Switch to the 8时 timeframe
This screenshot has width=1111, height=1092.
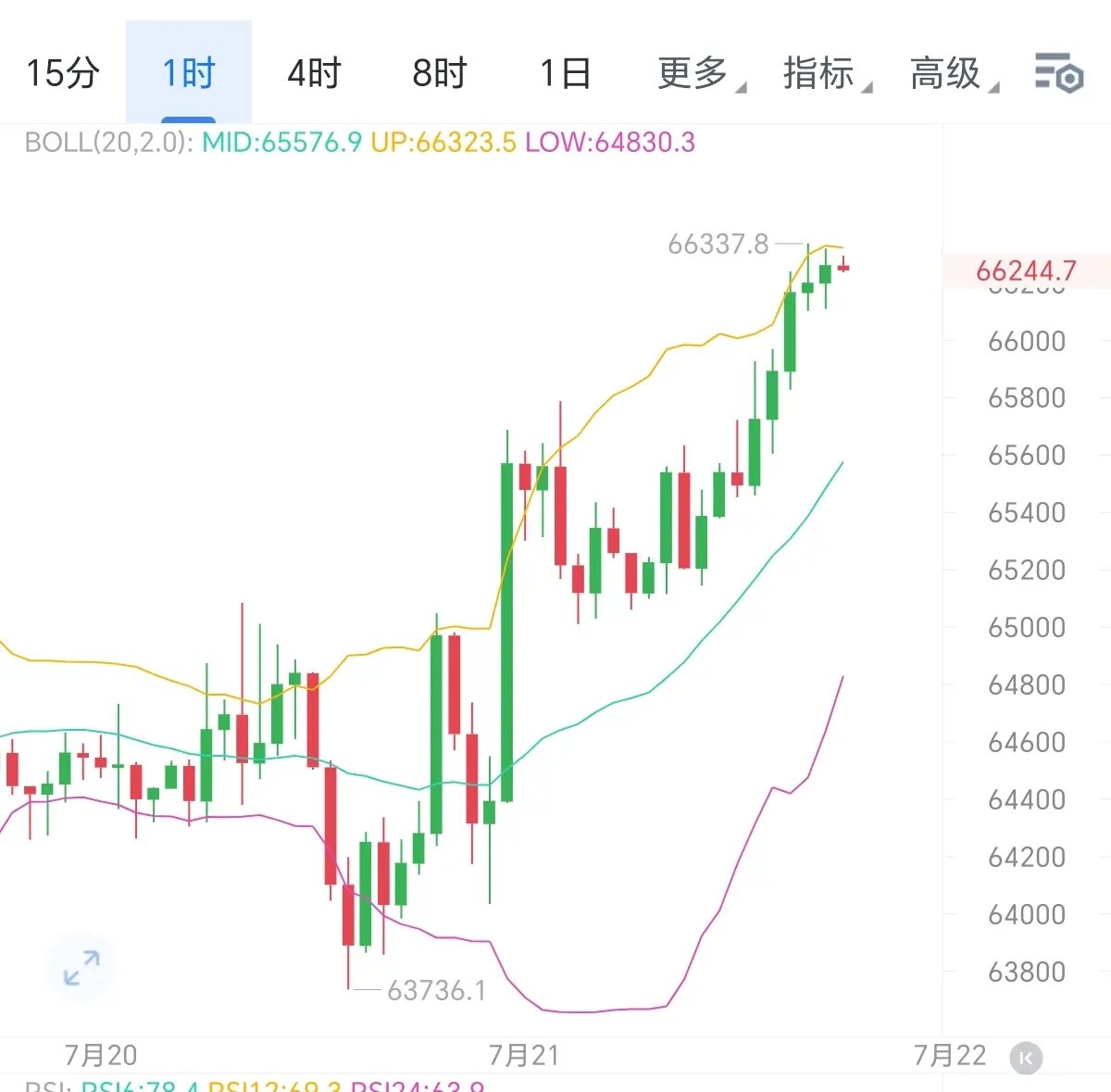440,73
